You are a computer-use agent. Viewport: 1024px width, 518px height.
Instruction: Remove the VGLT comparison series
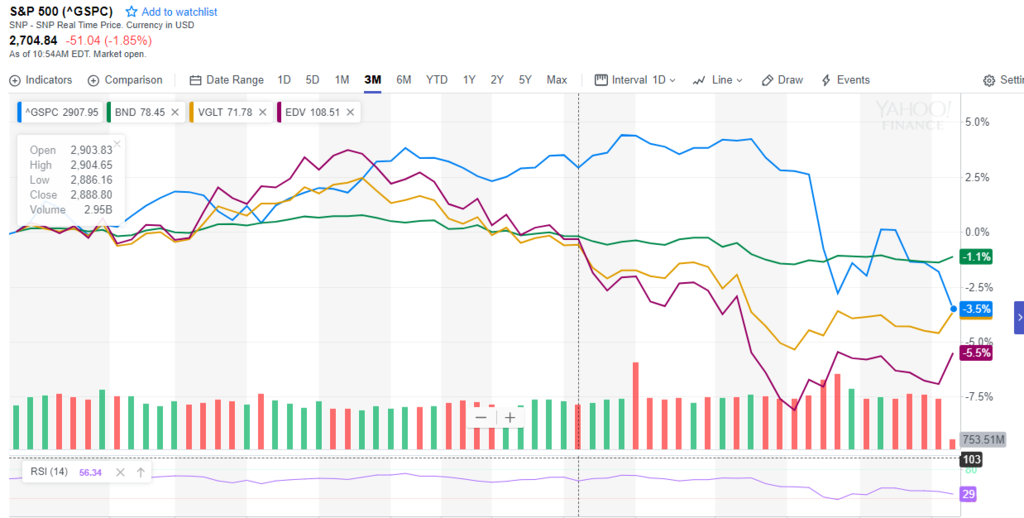[x=263, y=112]
